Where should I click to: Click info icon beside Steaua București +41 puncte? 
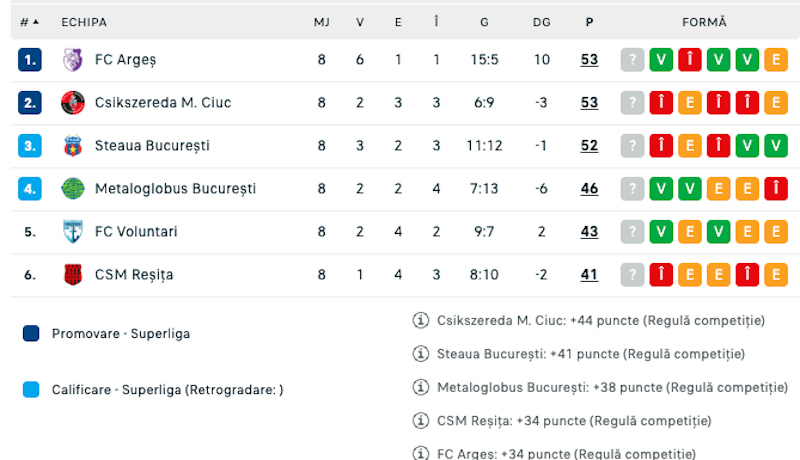[x=421, y=353]
